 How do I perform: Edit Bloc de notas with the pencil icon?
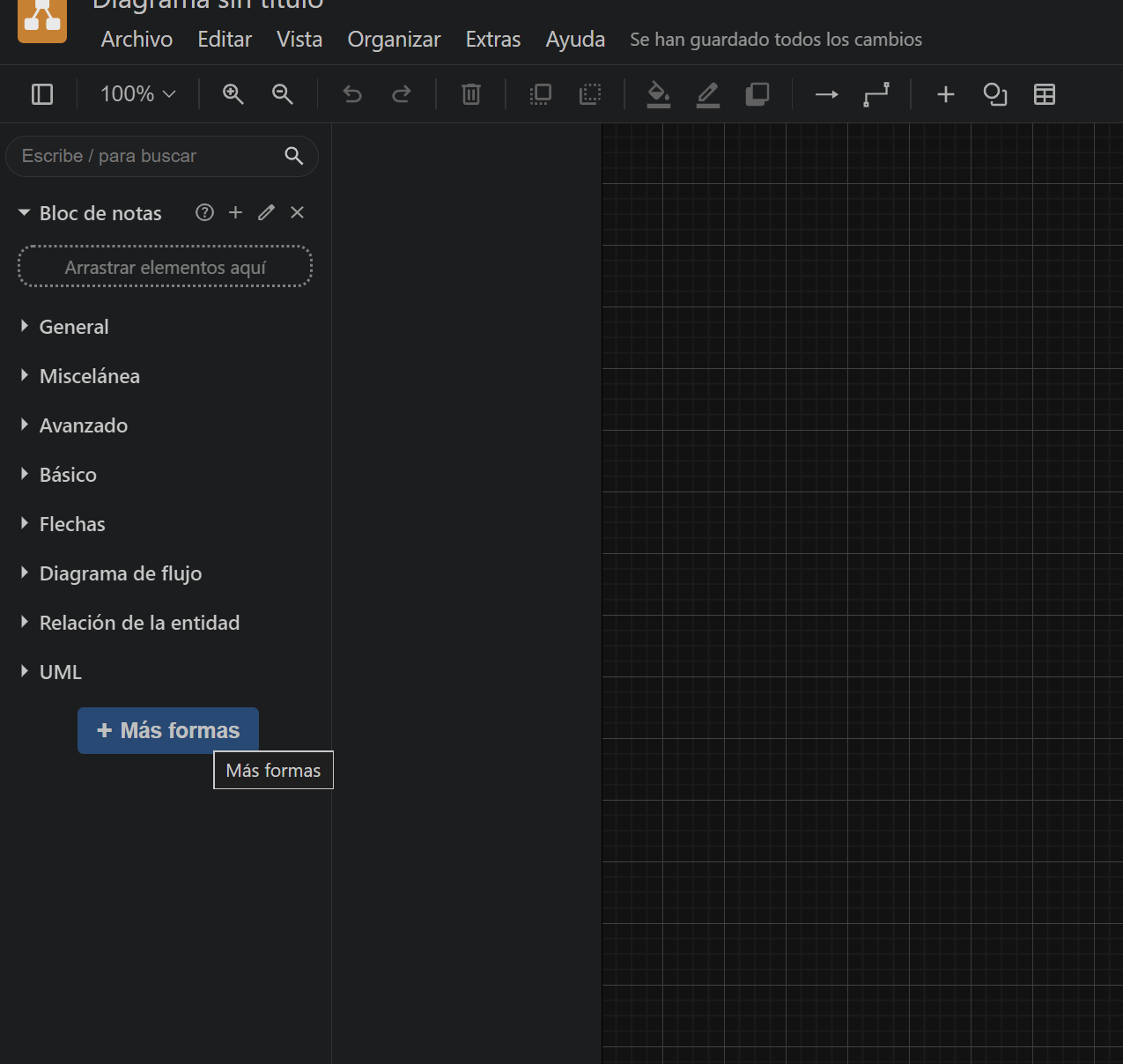coord(266,212)
